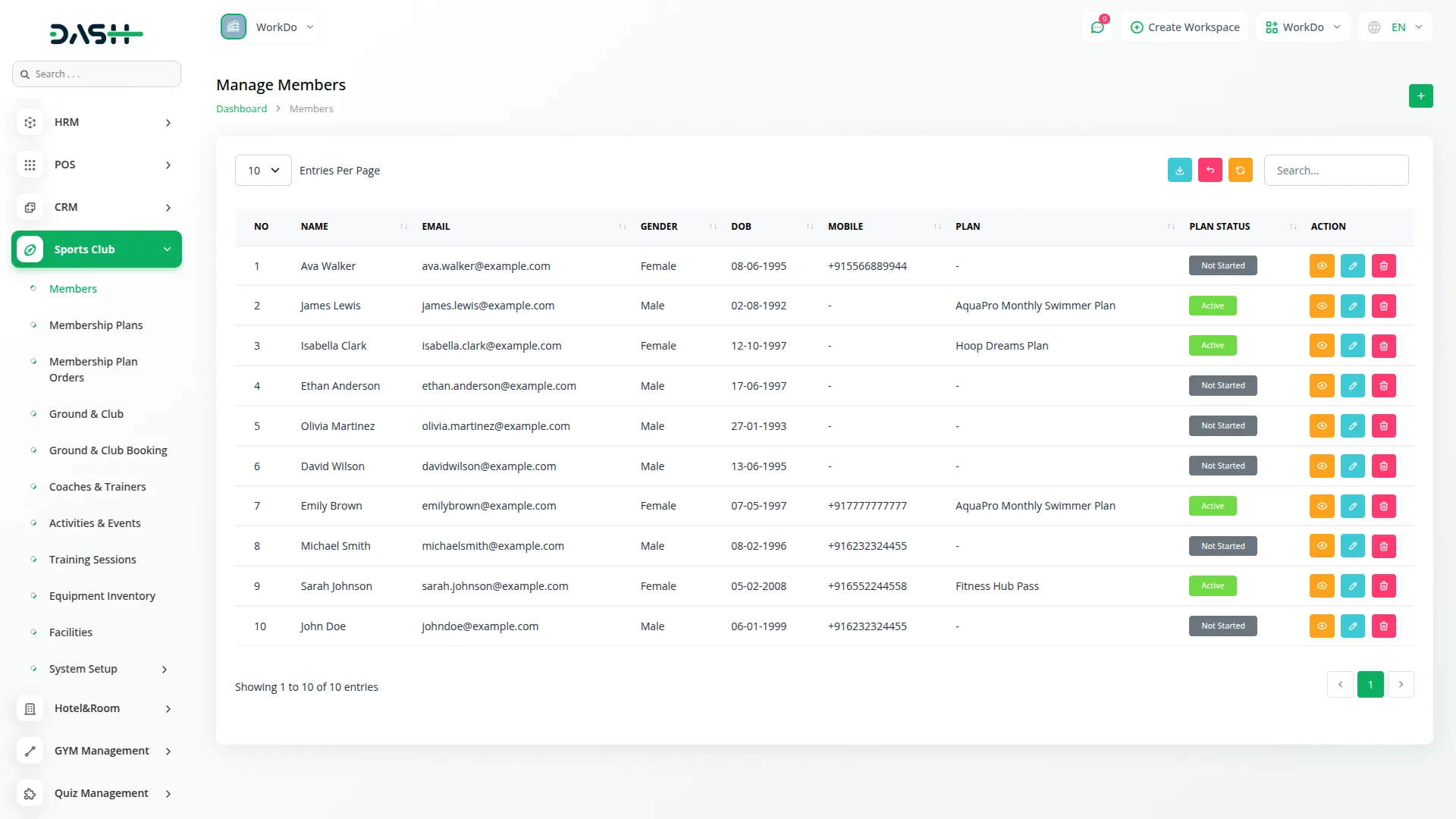
Task: Open the entries per page dropdown
Action: 263,171
